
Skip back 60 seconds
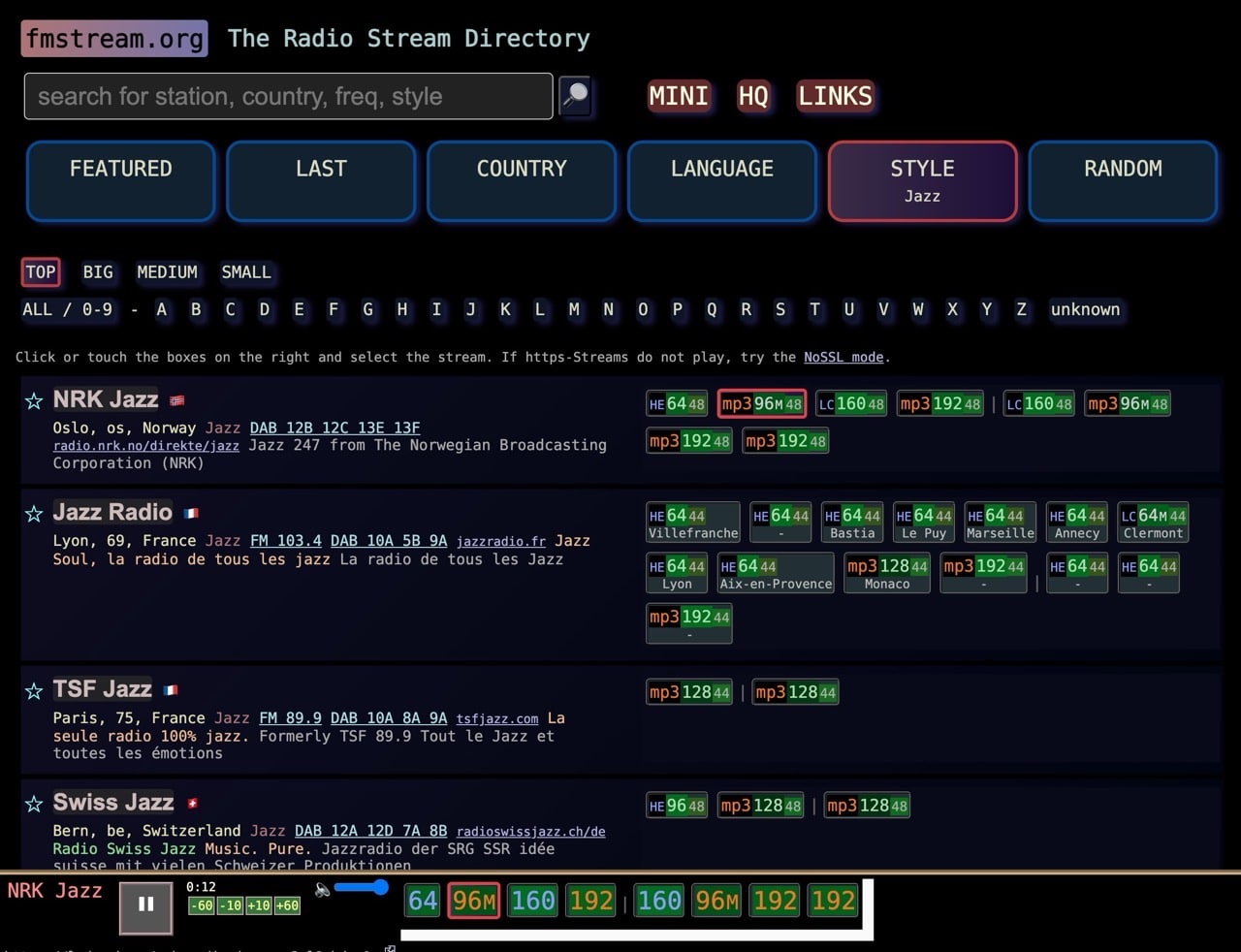[202, 905]
